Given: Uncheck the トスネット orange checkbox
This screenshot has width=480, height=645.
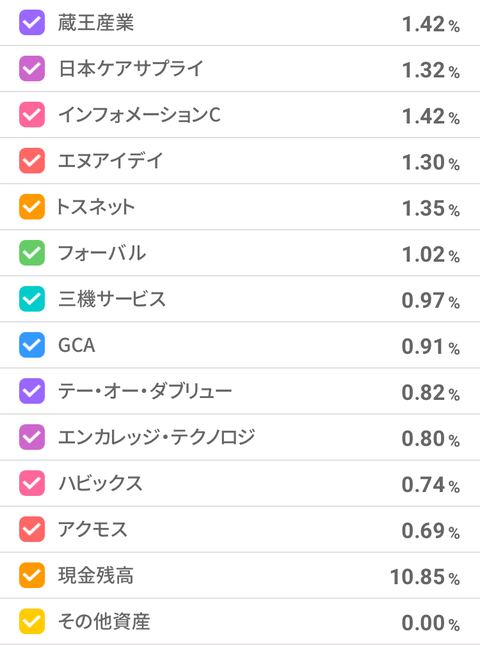Looking at the screenshot, I should click(x=32, y=207).
